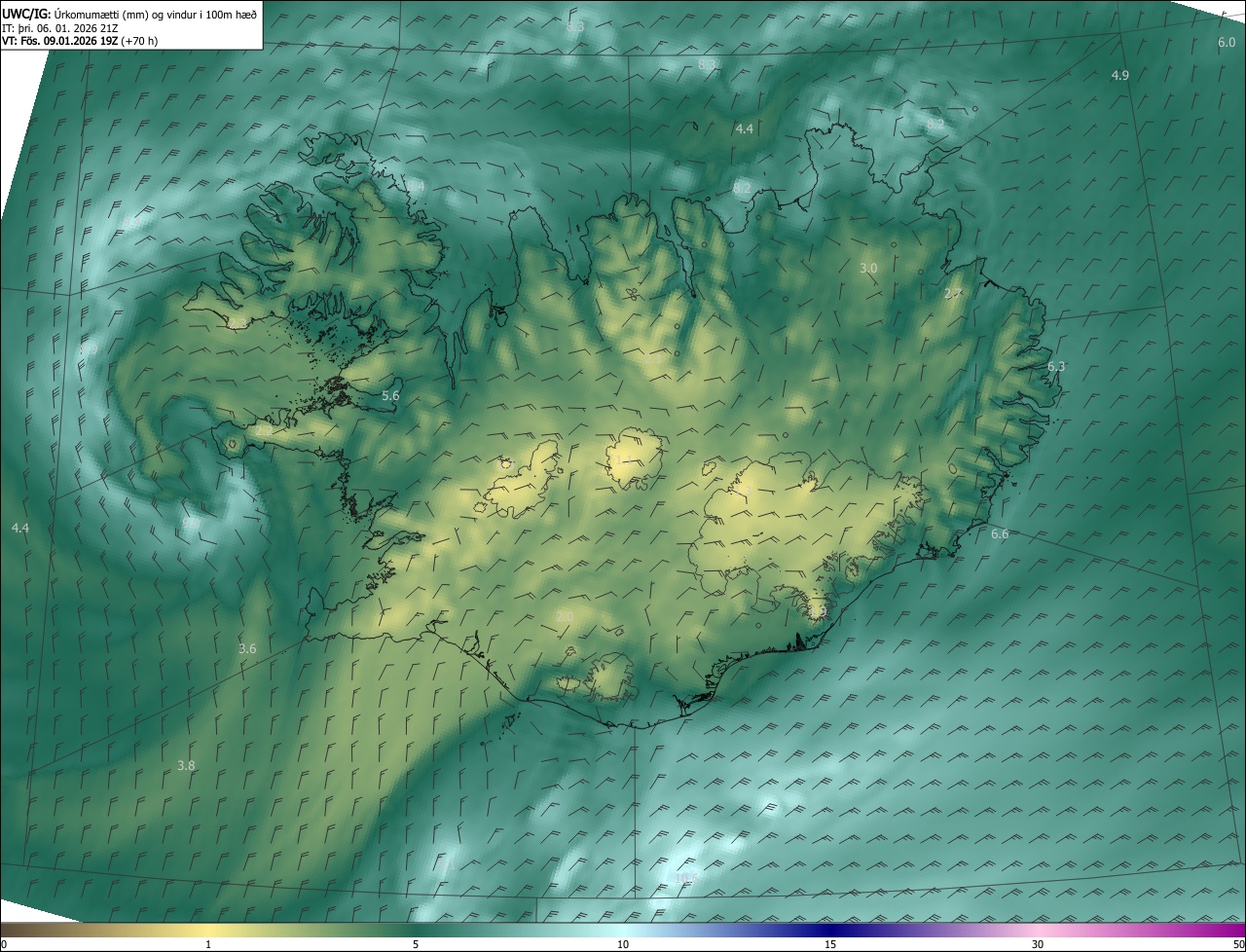Click the 4.4 label north of Iceland

point(744,128)
